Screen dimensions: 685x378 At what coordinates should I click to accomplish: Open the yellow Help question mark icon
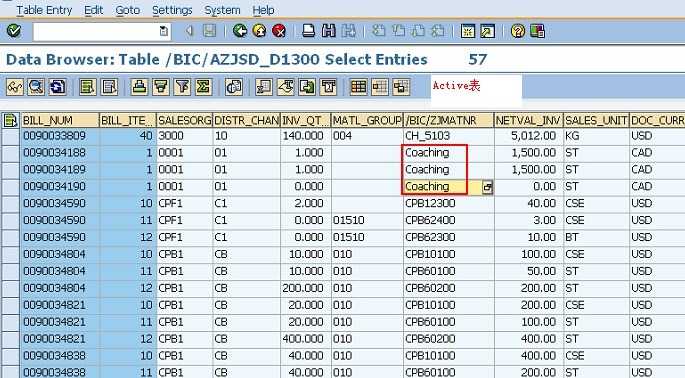coord(518,31)
